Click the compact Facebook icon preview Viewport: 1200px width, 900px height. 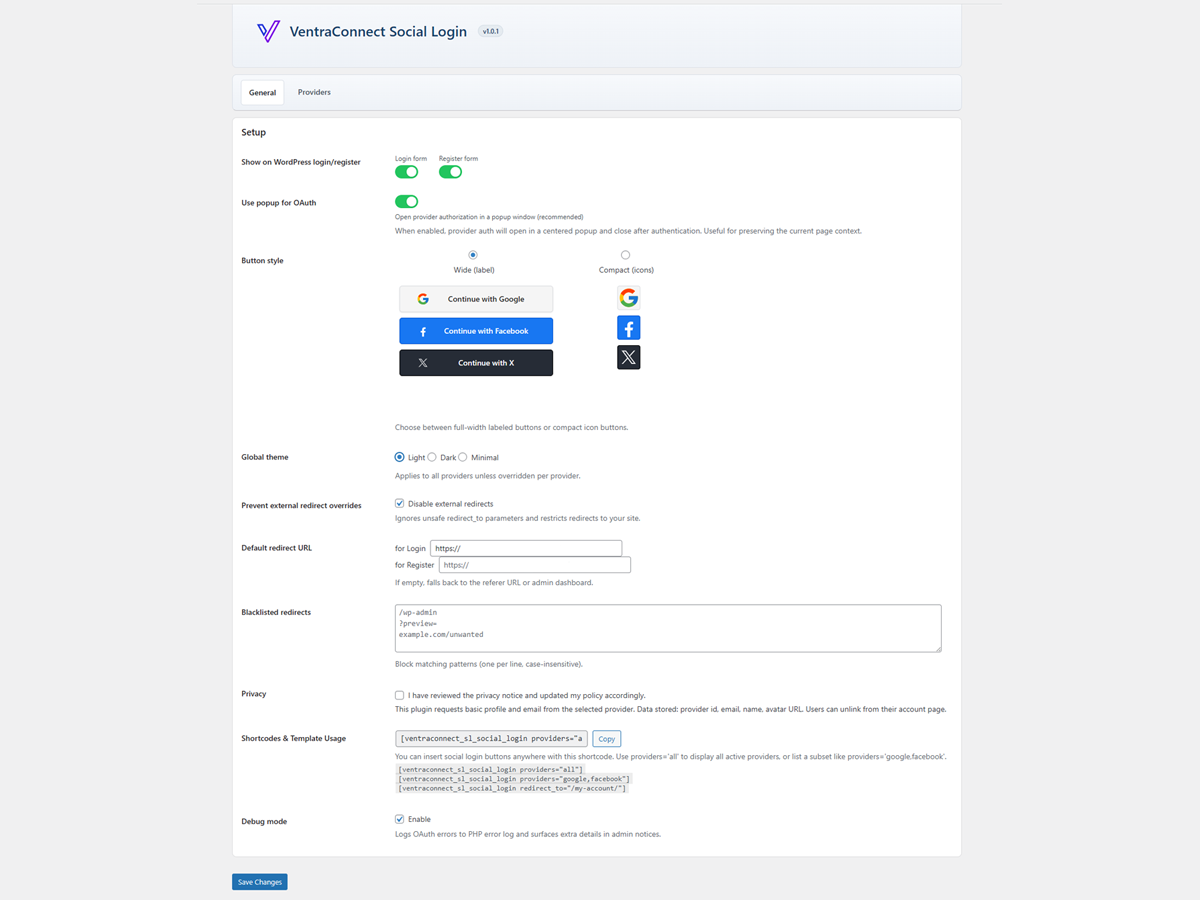628,327
